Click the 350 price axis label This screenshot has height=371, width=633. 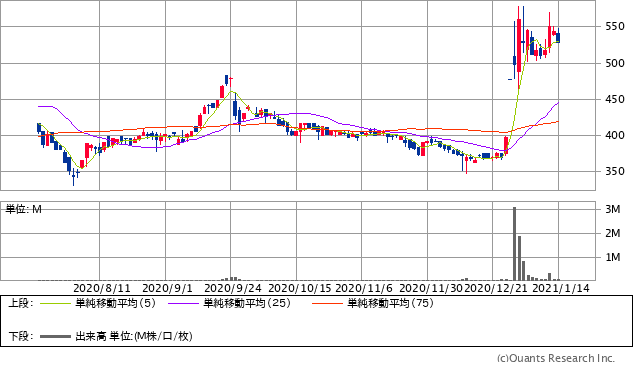pyautogui.click(x=615, y=172)
